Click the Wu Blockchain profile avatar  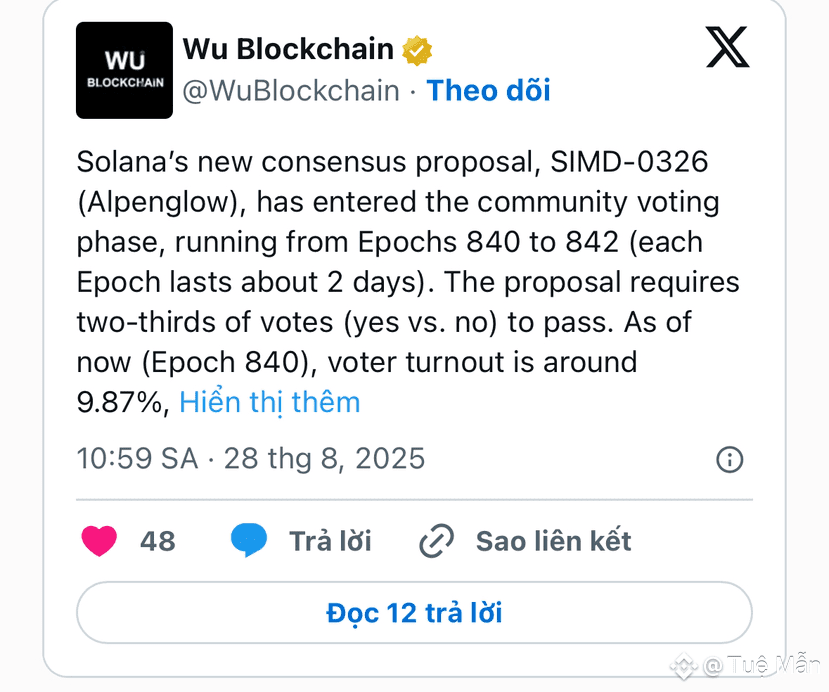pos(124,70)
